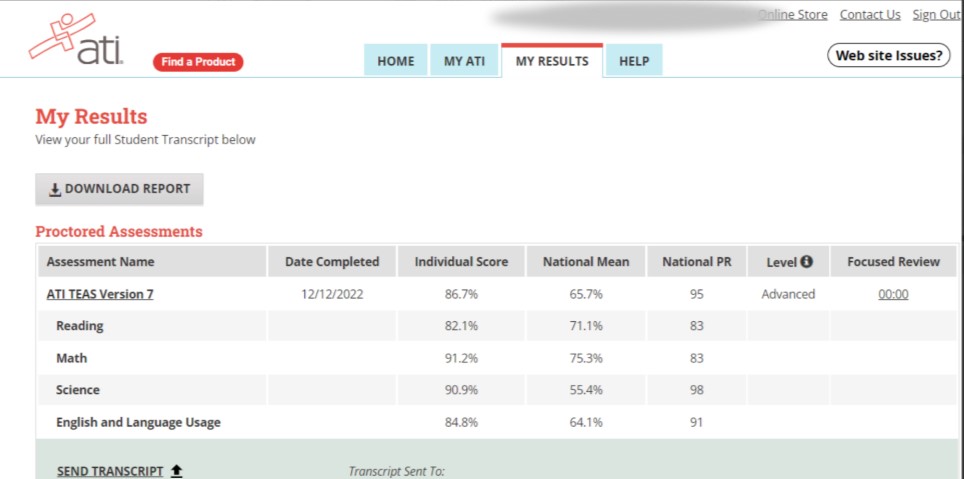Select the Reading row label

point(79,326)
